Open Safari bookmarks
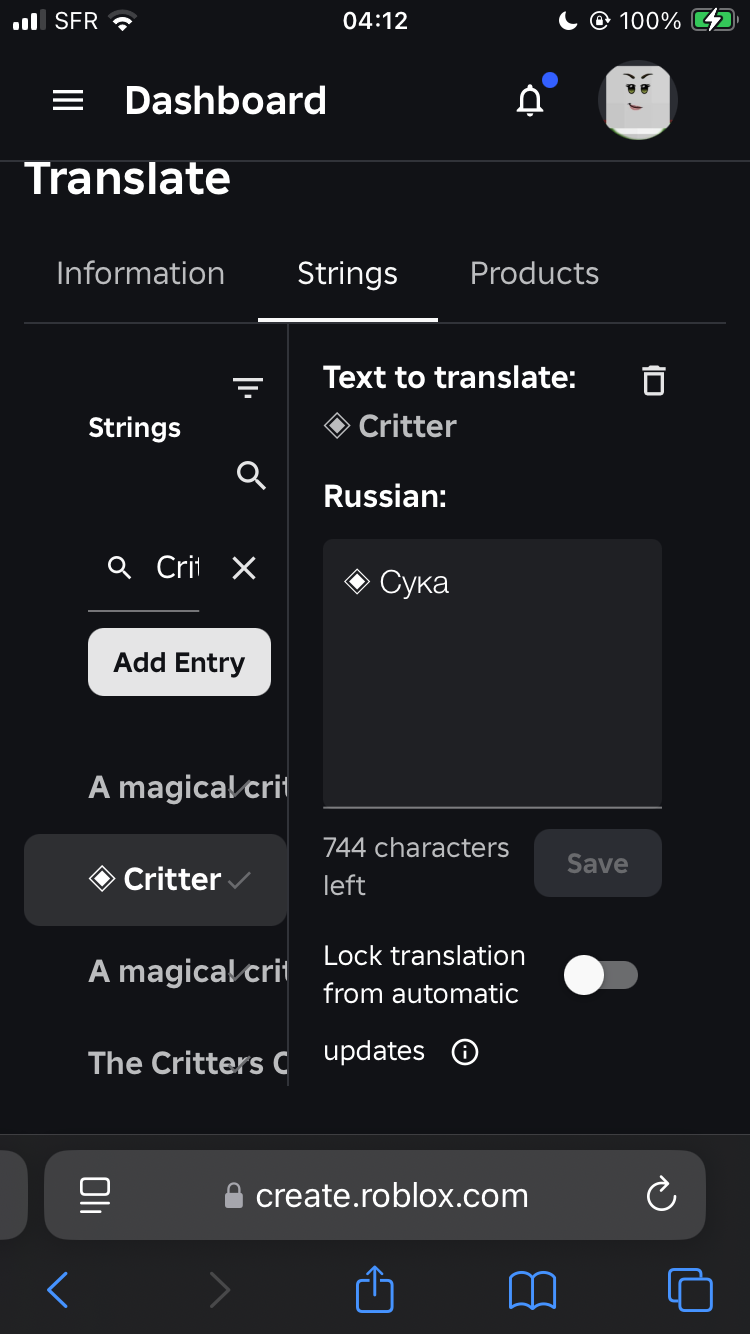Image resolution: width=750 pixels, height=1334 pixels. tap(532, 1290)
